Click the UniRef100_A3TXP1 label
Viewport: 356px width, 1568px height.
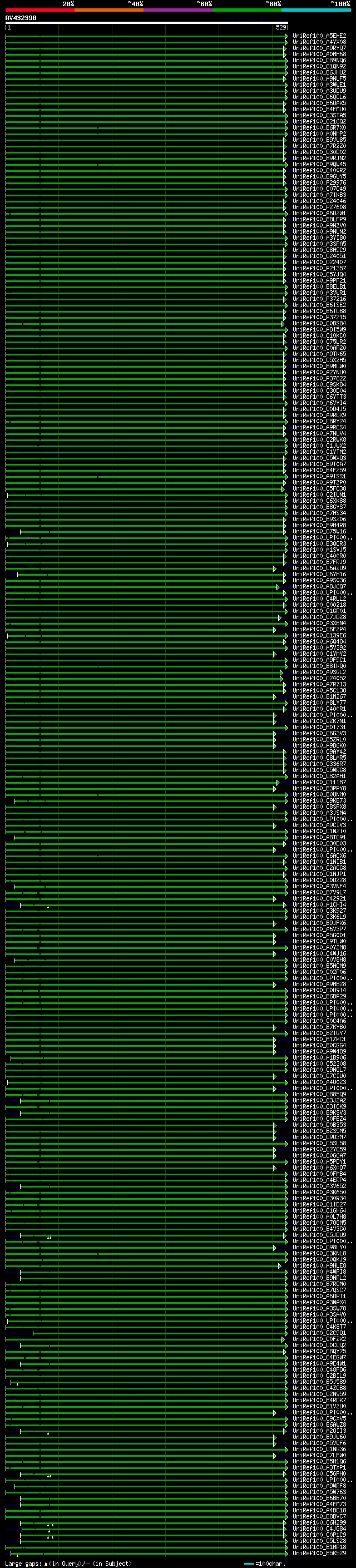point(319,1467)
